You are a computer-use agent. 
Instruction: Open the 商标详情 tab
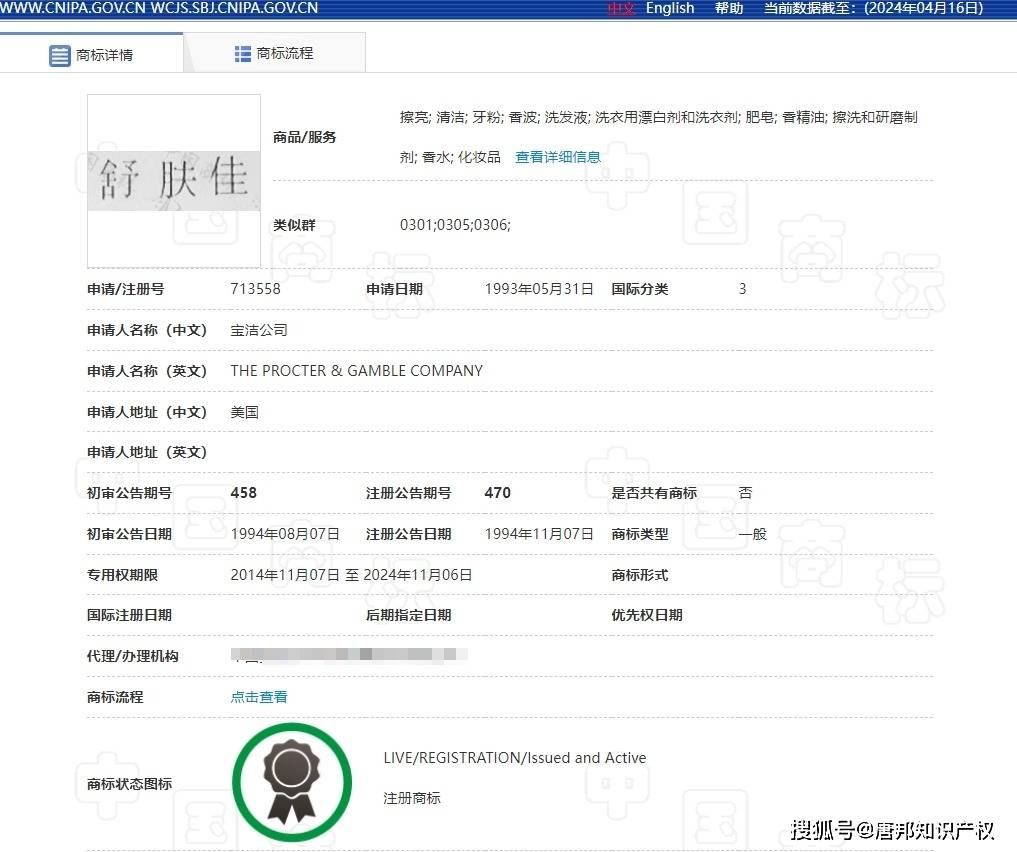tap(91, 54)
